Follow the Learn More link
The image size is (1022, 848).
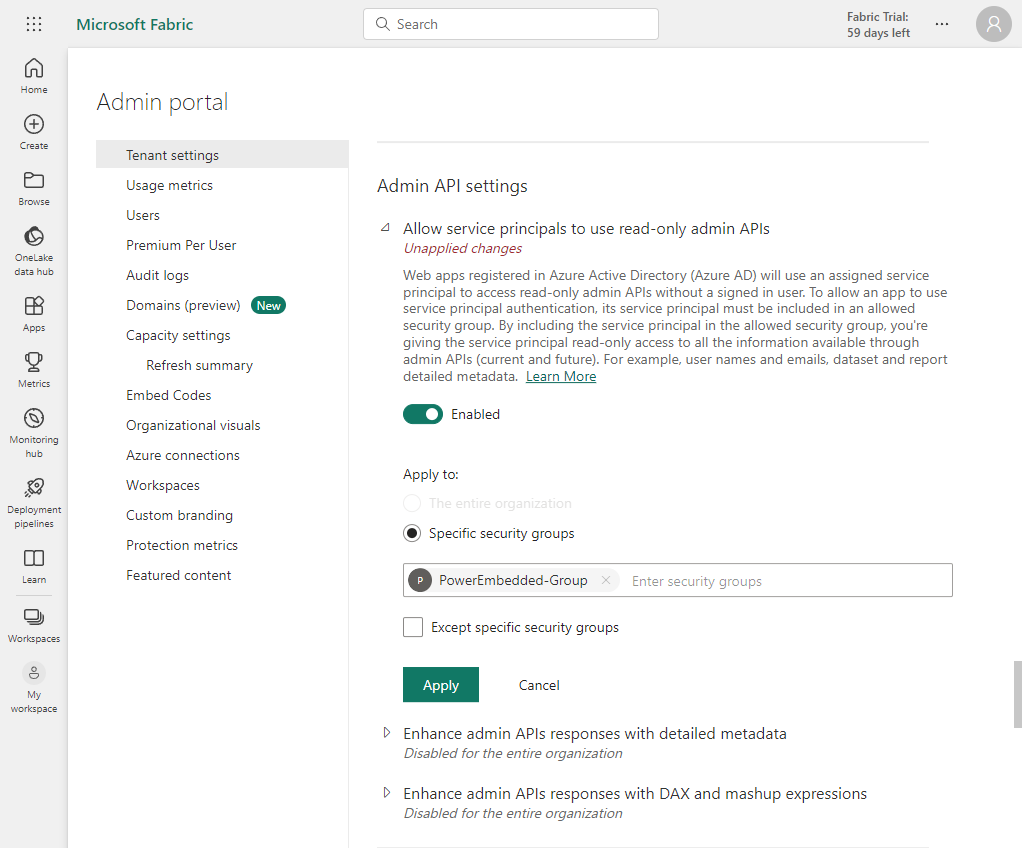[x=561, y=376]
